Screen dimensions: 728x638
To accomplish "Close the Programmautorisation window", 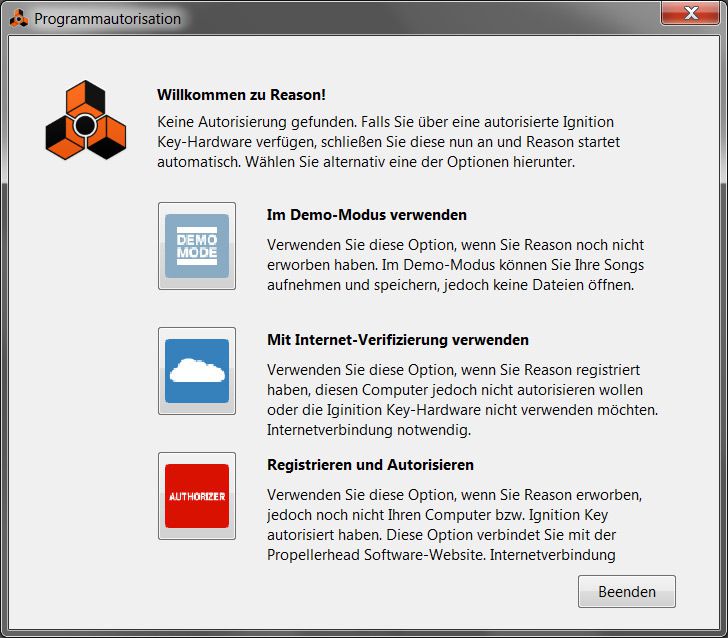I will click(x=690, y=13).
